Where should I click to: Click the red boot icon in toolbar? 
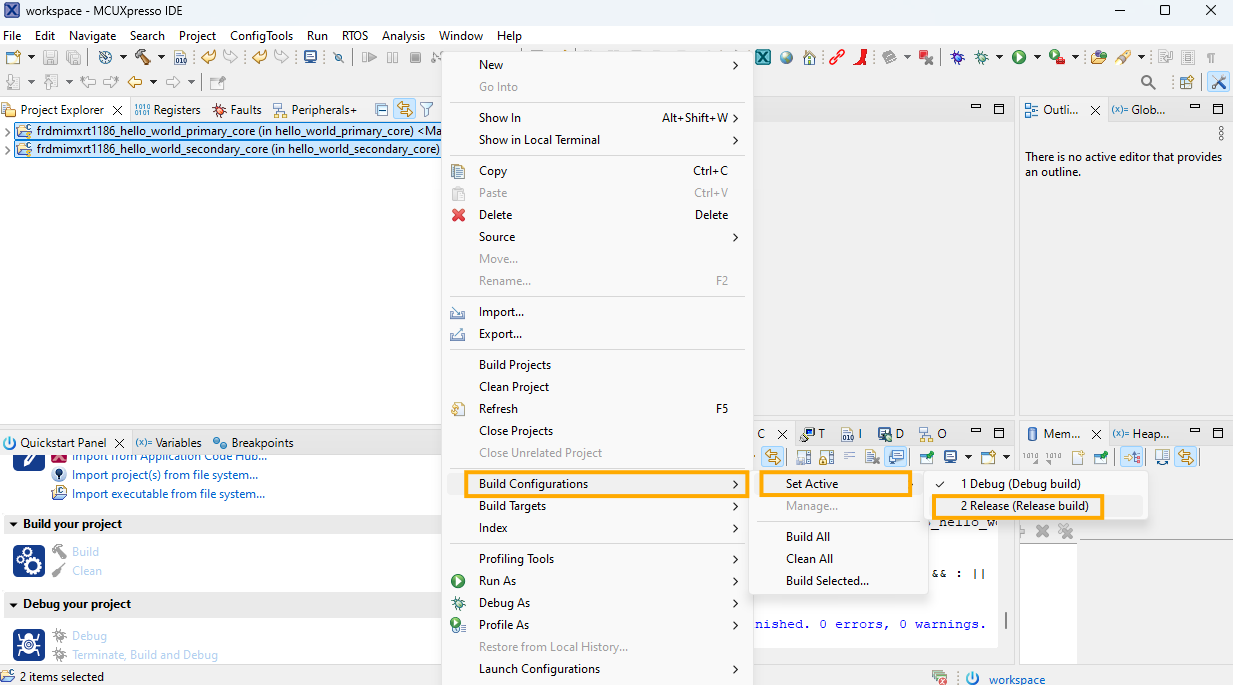860,58
